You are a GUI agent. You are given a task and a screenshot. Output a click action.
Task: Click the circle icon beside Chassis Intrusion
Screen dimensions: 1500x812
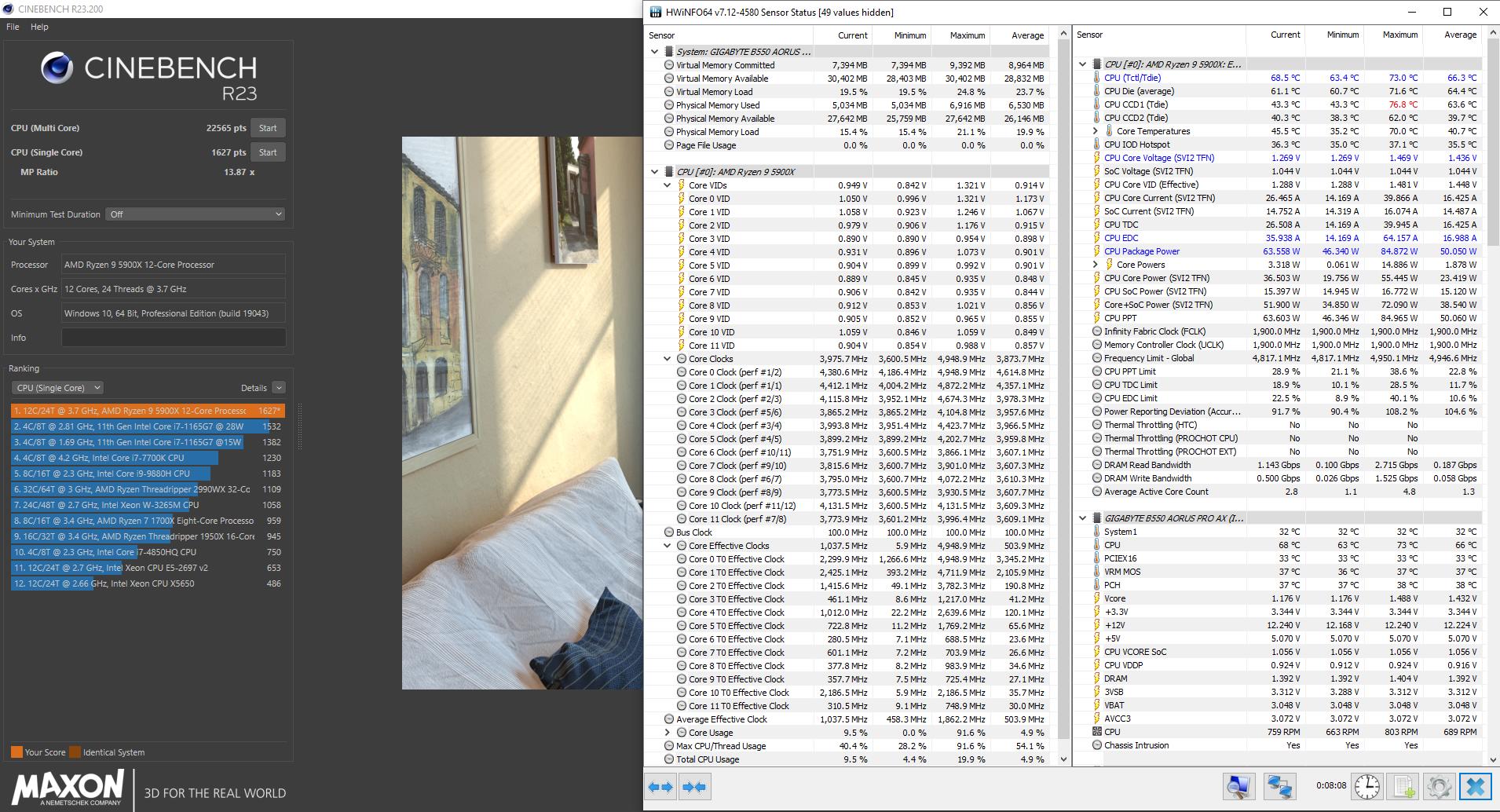1097,745
